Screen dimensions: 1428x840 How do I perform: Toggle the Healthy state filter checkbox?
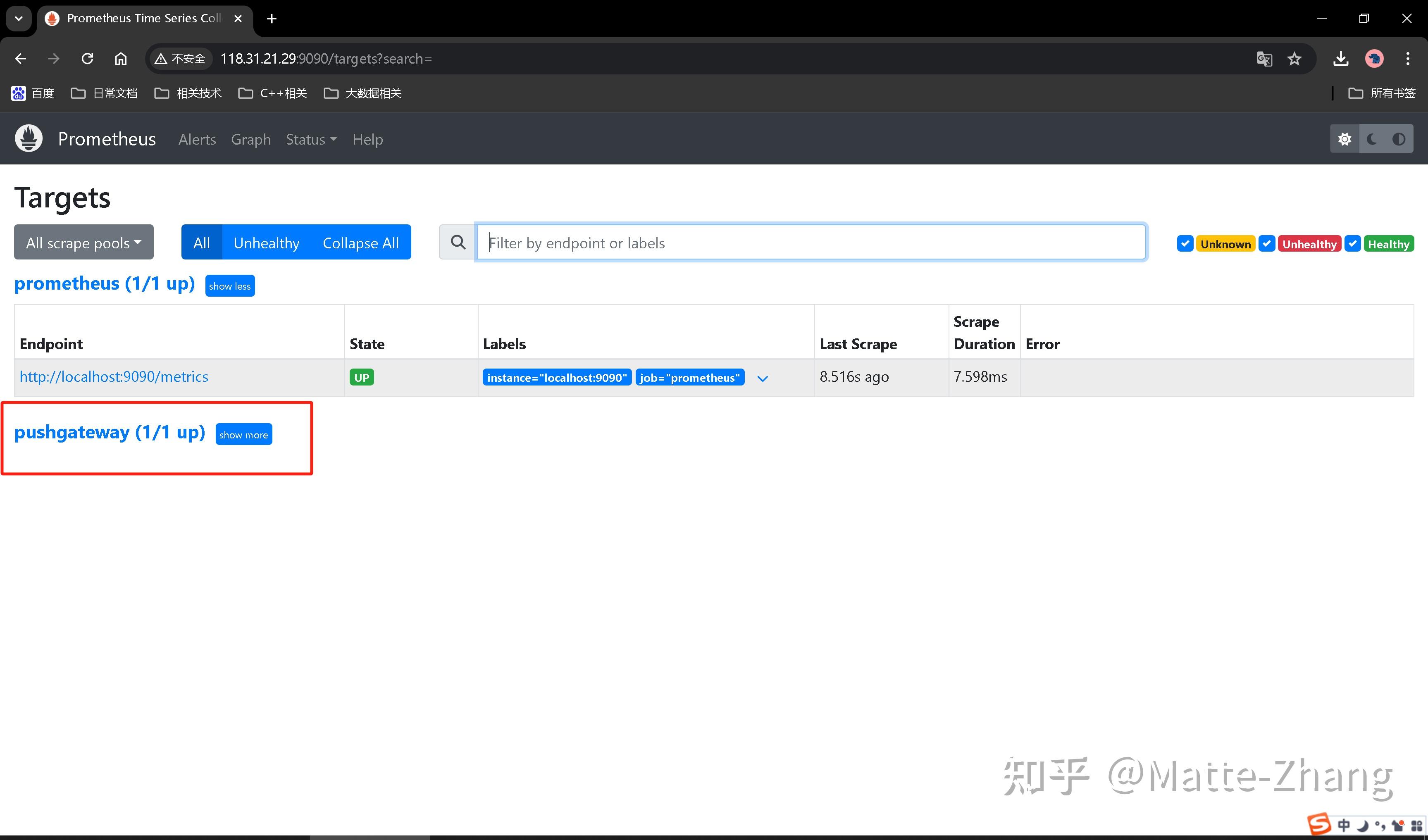click(1353, 243)
